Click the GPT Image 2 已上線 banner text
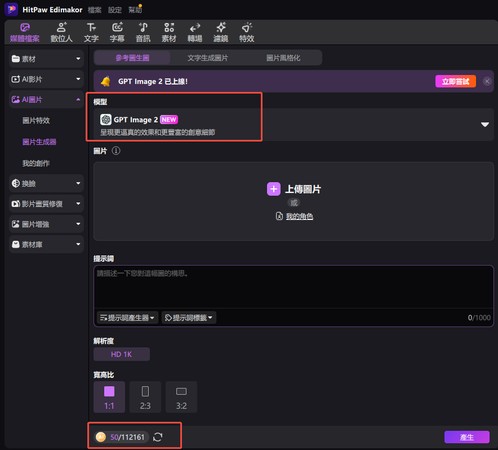This screenshot has height=450, width=498. (x=153, y=81)
